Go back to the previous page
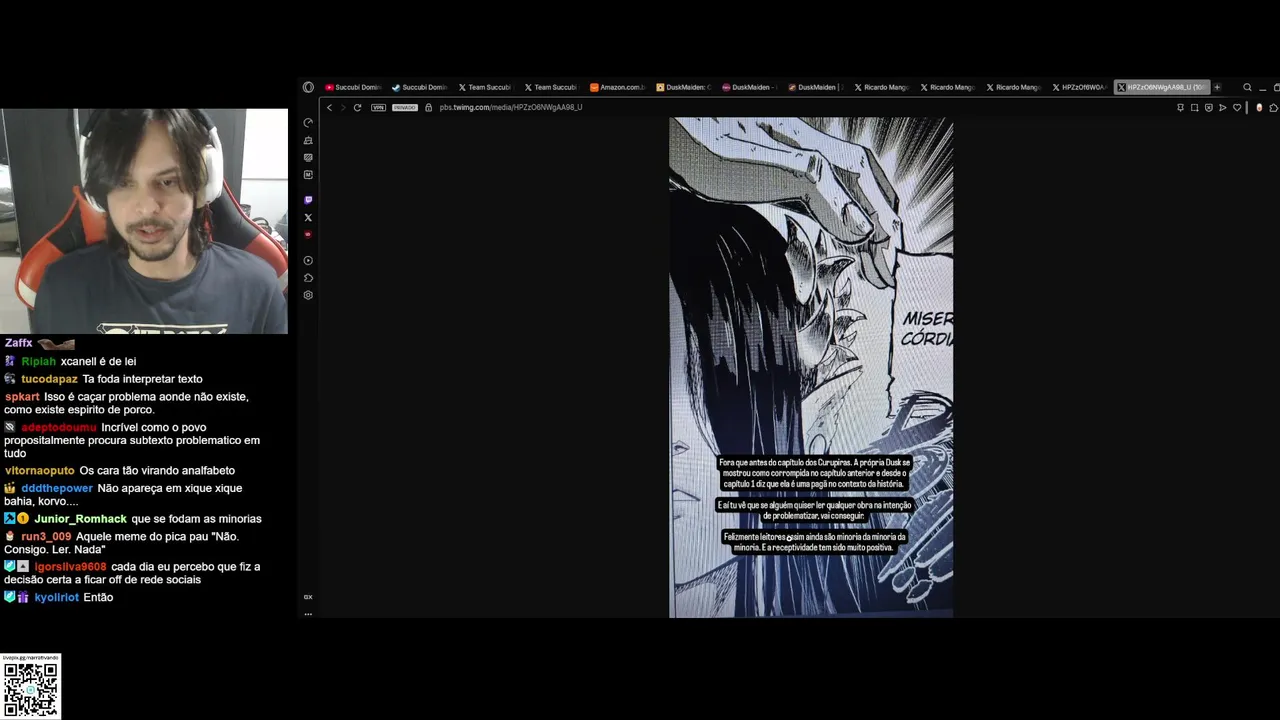The height and width of the screenshot is (720, 1280). click(x=329, y=107)
